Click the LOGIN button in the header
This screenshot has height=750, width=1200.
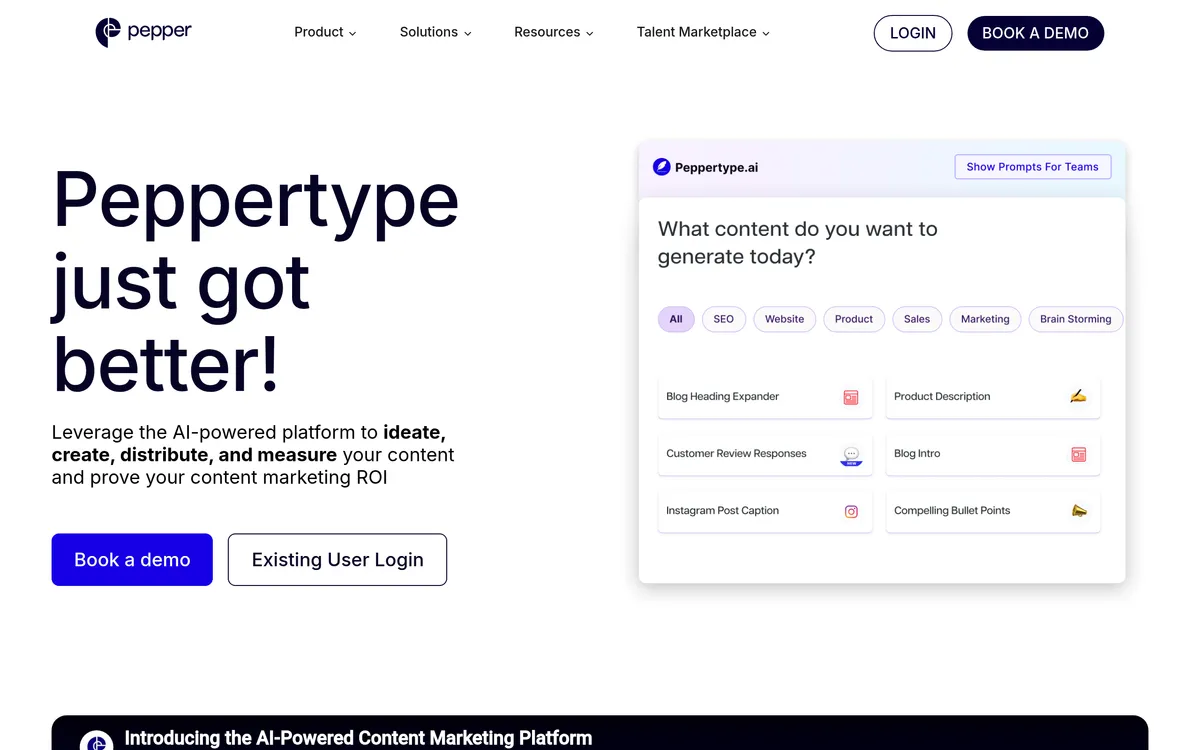pyautogui.click(x=912, y=33)
